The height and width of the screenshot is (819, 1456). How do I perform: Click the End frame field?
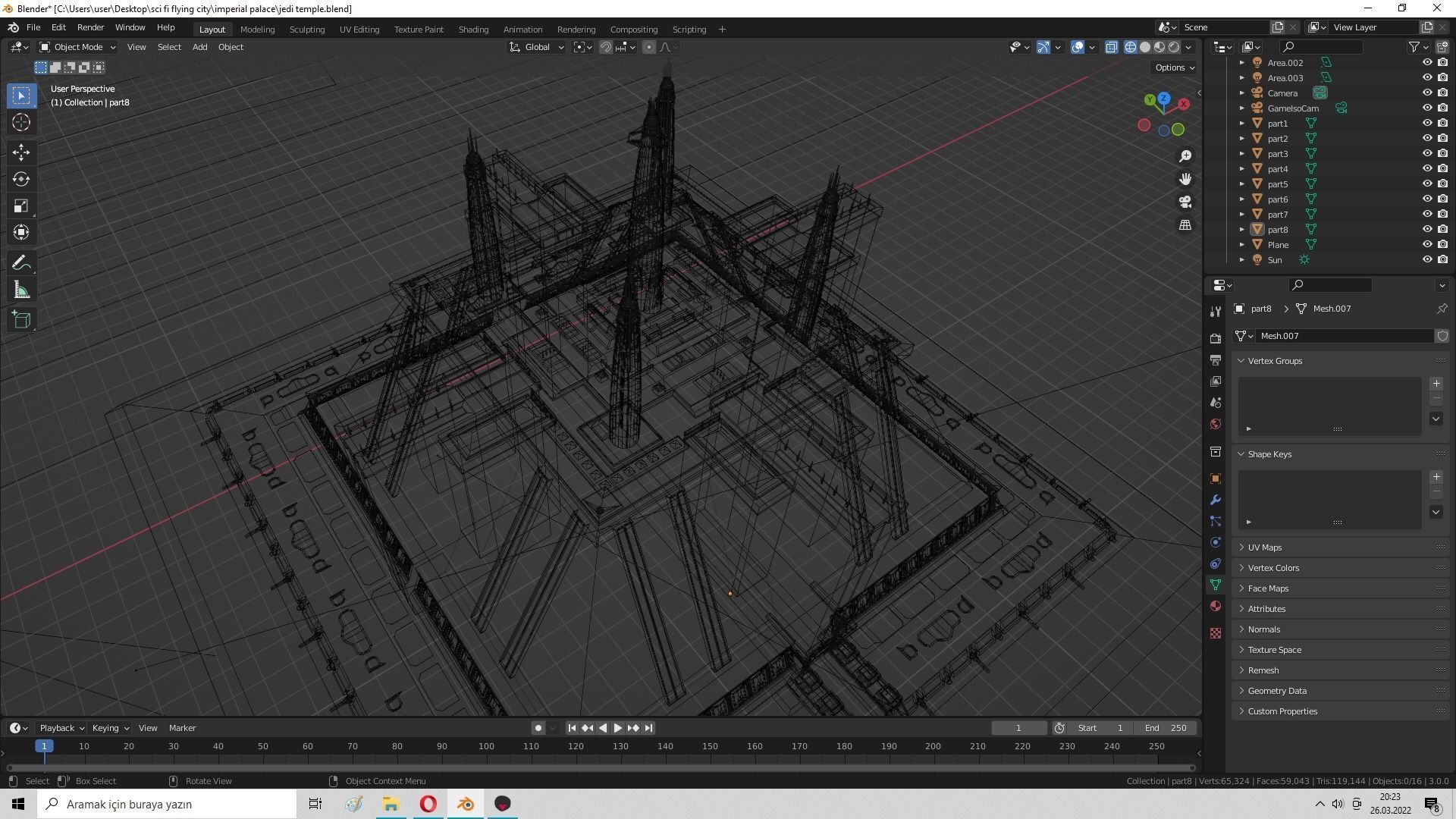[x=1166, y=728]
